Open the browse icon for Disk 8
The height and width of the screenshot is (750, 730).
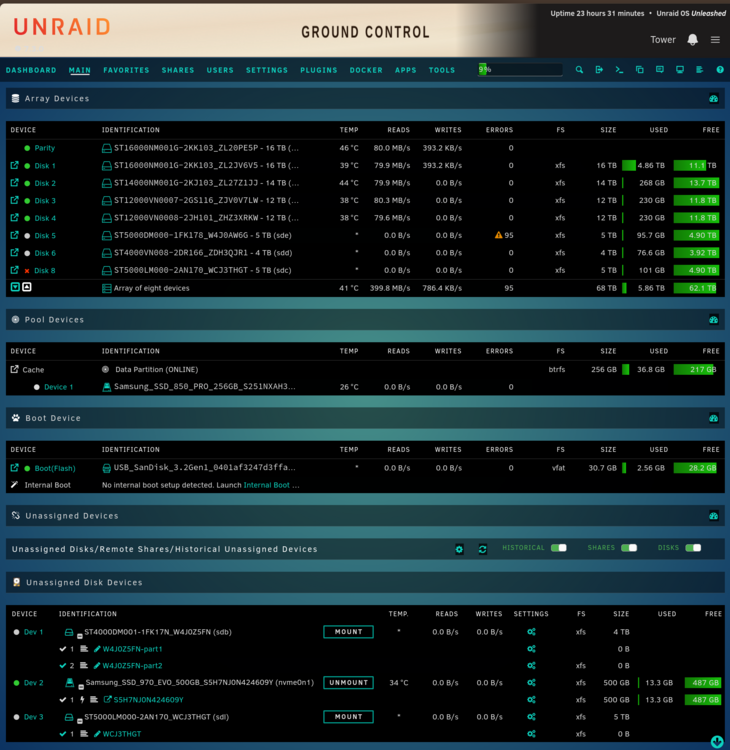tap(14, 270)
